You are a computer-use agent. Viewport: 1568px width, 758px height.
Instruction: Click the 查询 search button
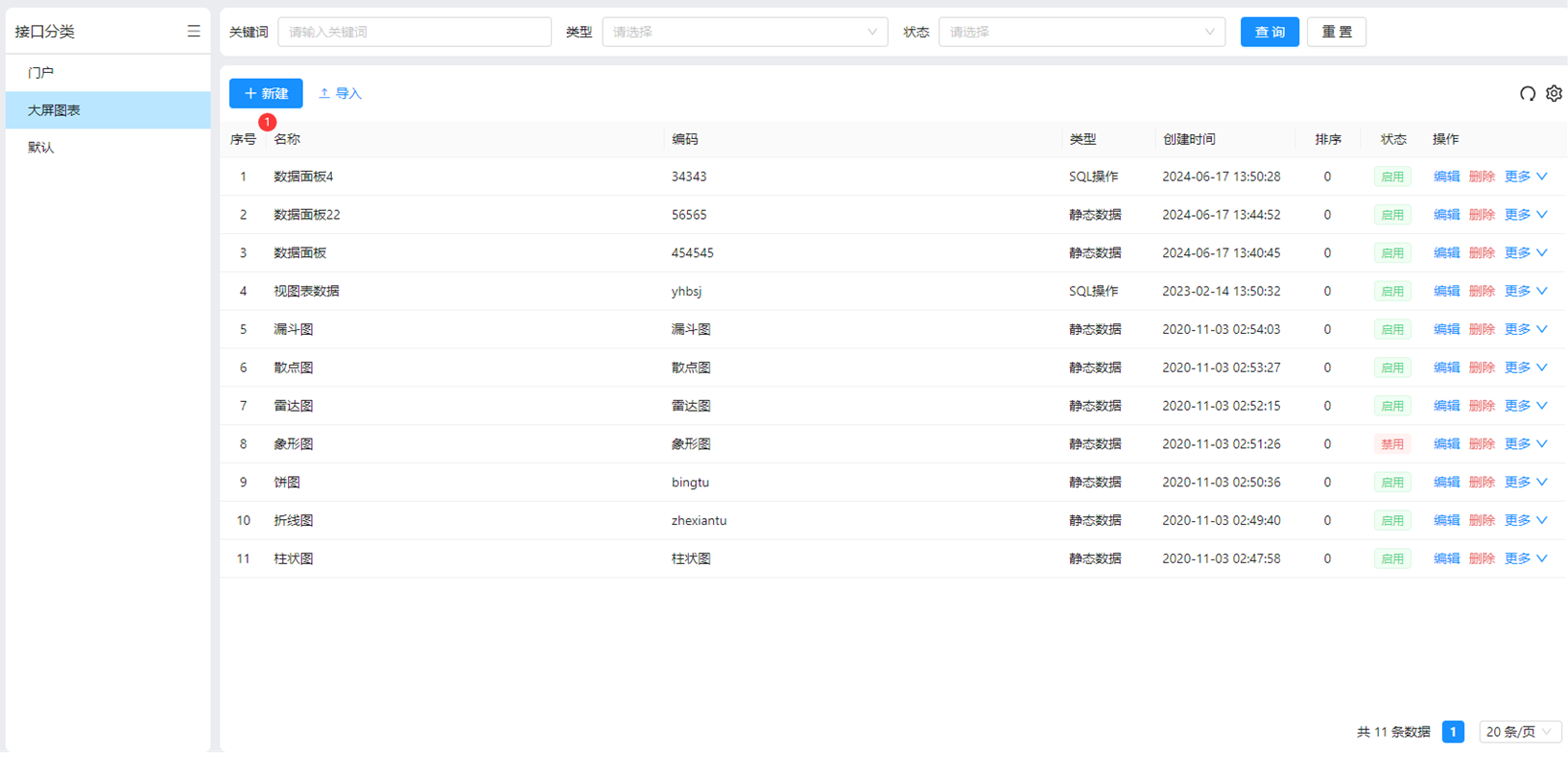1269,32
